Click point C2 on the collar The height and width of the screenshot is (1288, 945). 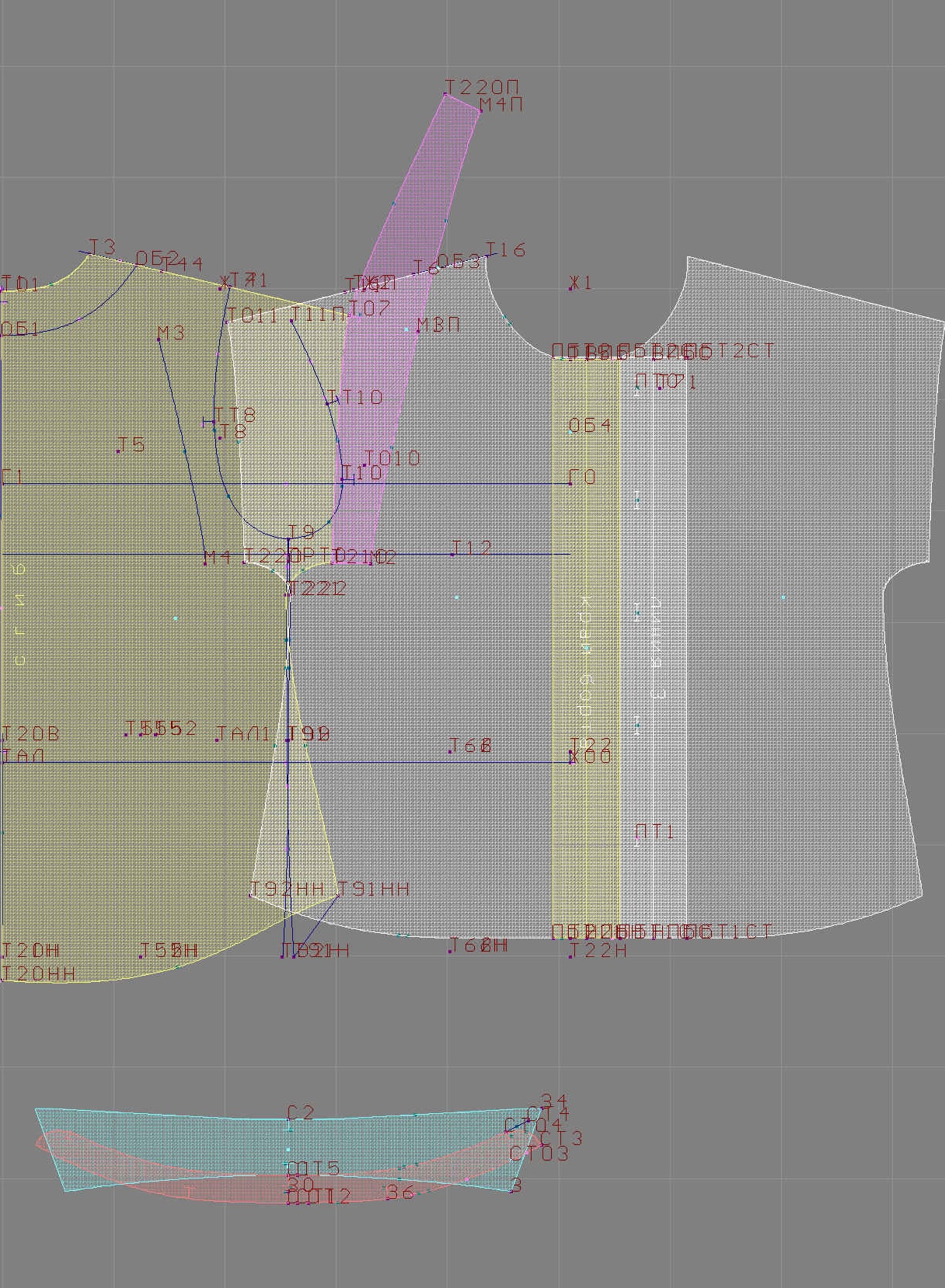(289, 1119)
